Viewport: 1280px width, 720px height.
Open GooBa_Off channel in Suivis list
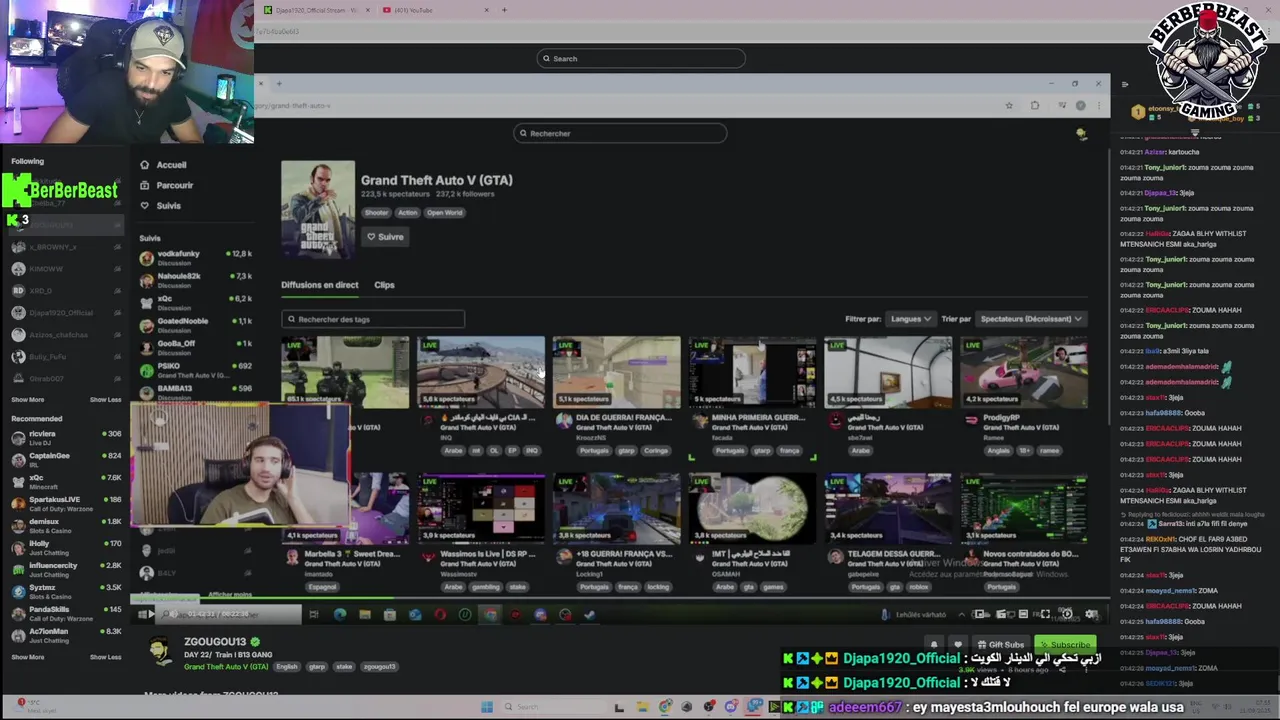coord(196,346)
